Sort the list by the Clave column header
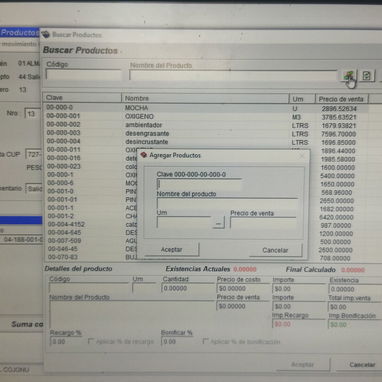The image size is (382, 382). tap(82, 98)
